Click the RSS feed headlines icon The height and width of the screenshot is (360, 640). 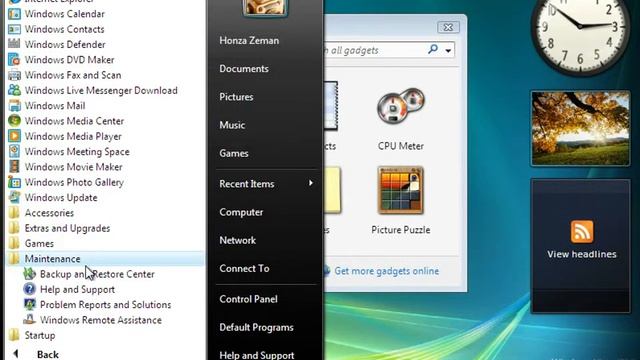[582, 231]
